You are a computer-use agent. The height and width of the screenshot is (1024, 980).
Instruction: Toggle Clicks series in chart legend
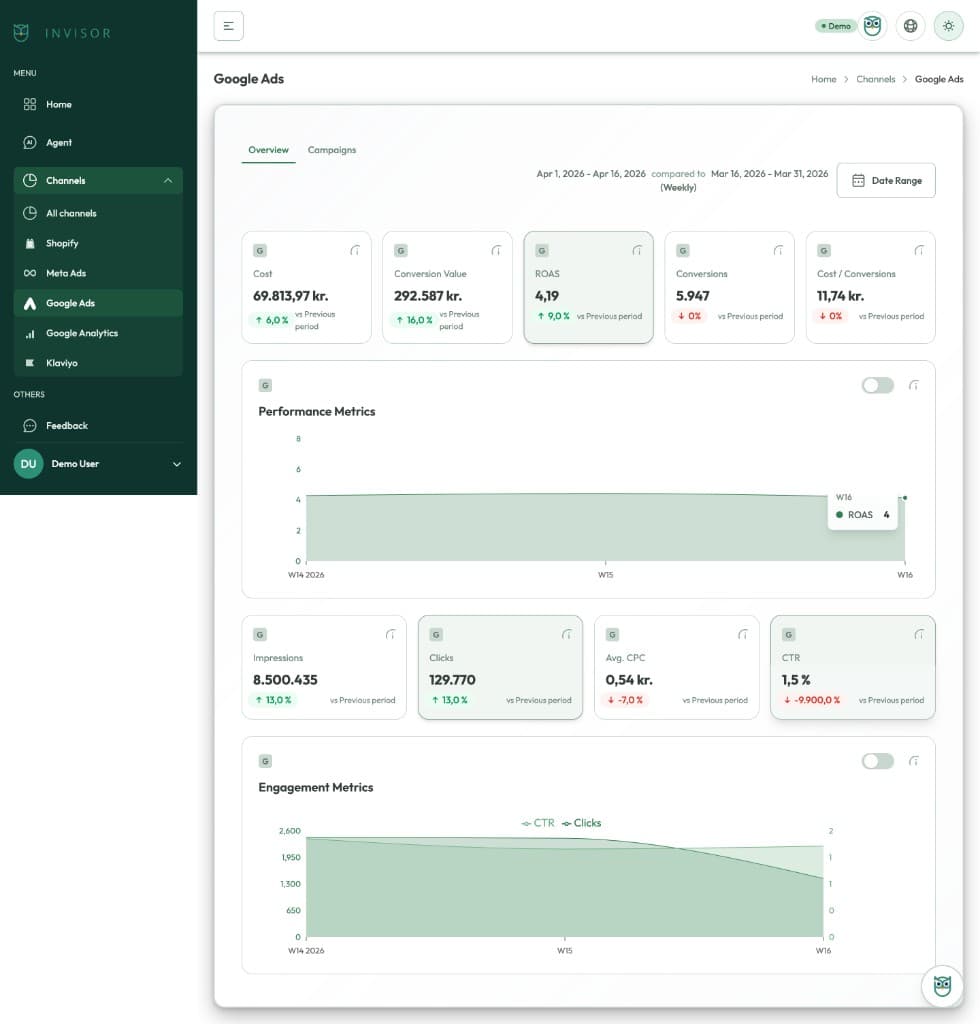pyautogui.click(x=581, y=823)
